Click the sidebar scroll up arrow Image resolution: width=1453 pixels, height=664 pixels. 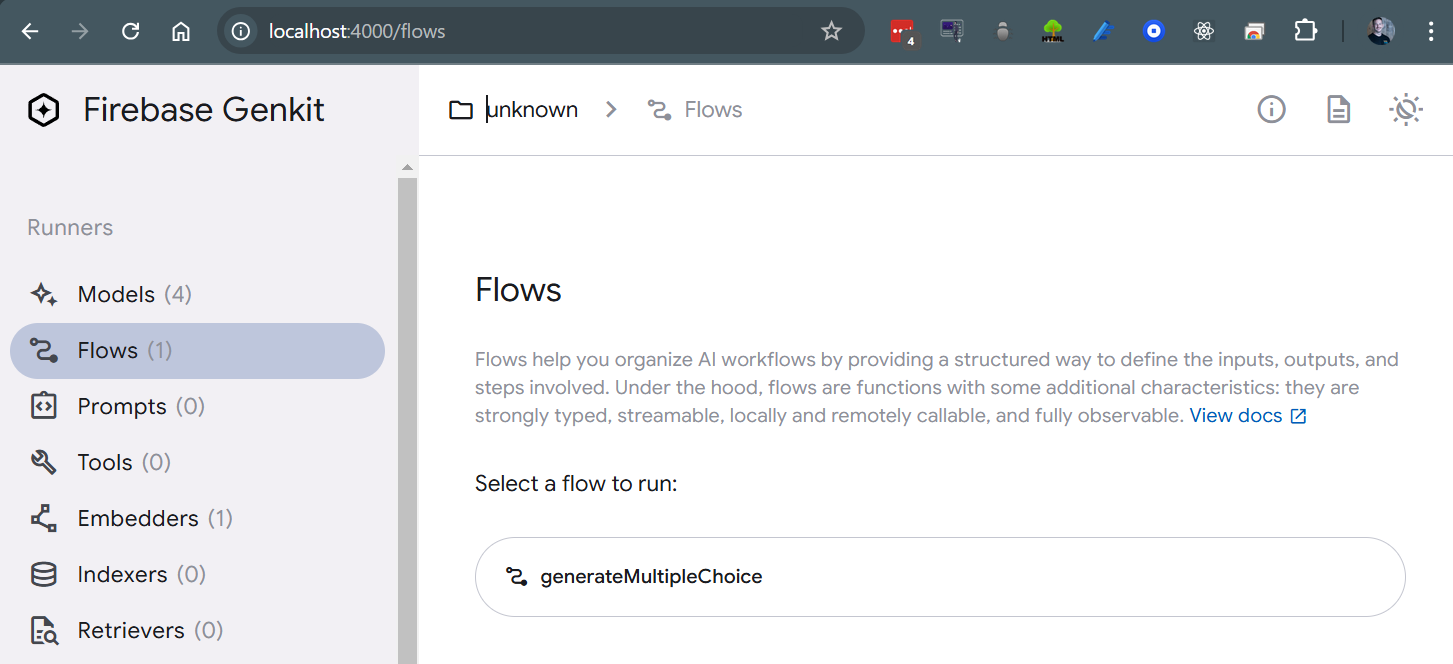407,168
